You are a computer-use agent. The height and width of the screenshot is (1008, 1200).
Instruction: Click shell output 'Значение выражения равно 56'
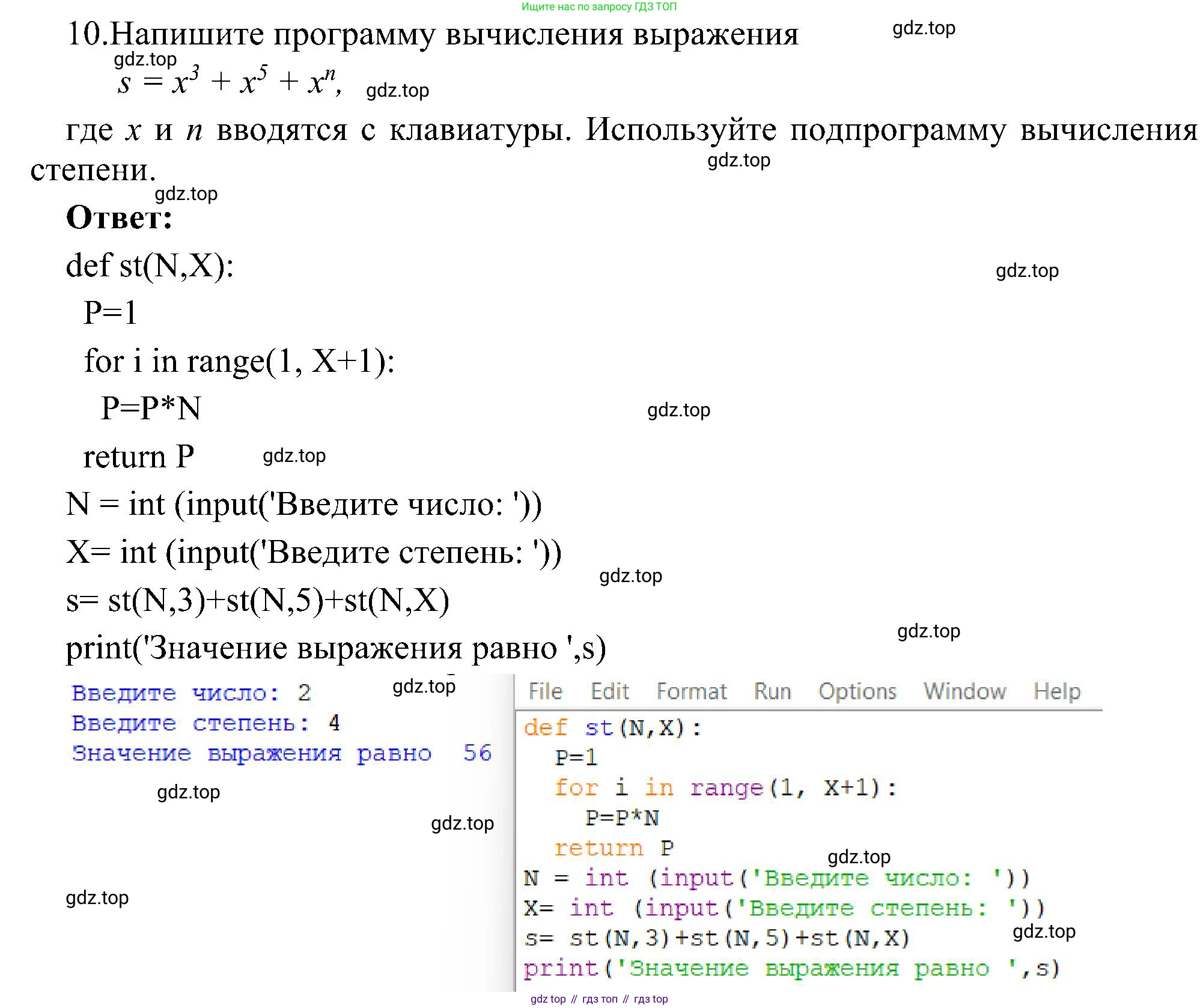point(282,753)
